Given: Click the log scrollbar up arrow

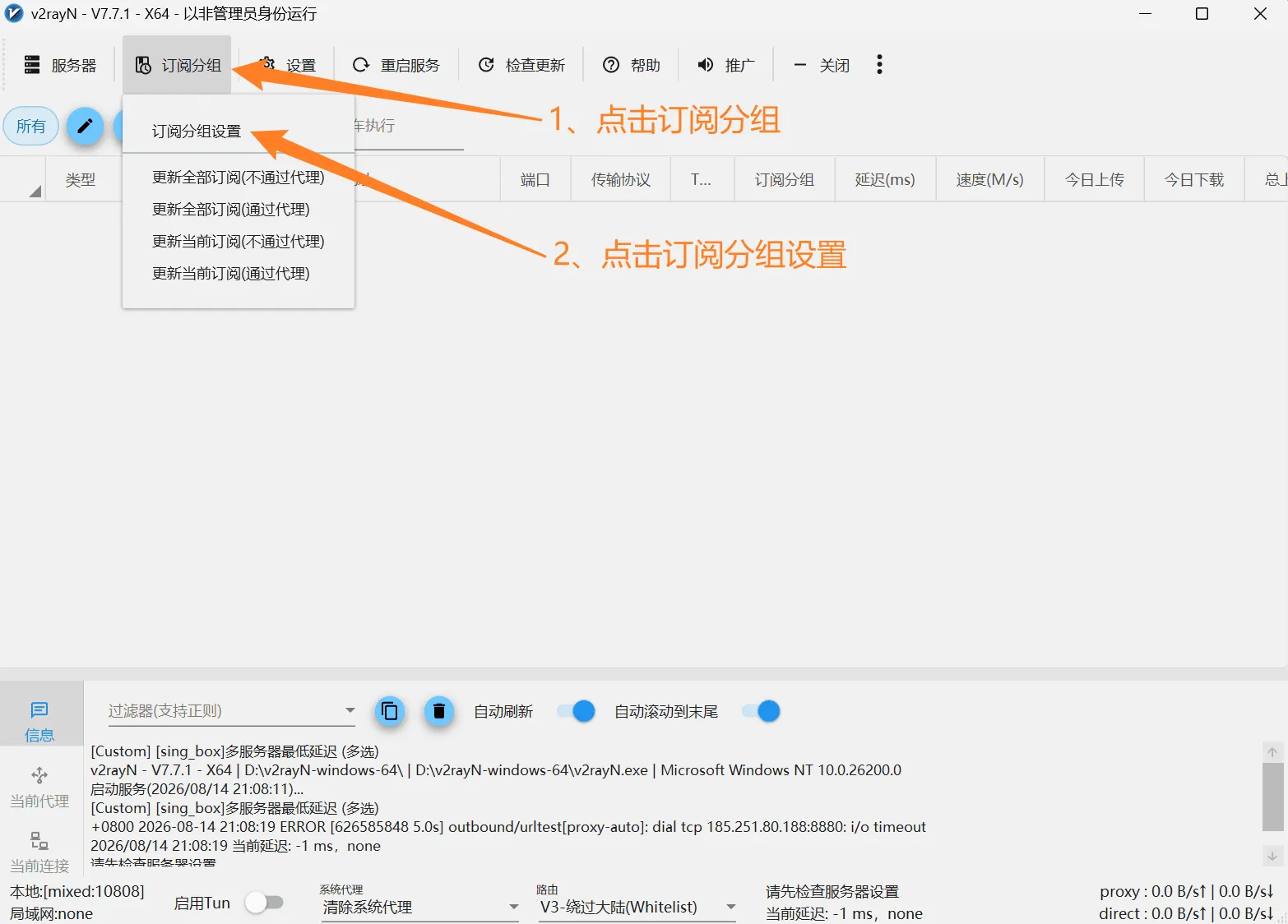Looking at the screenshot, I should (1272, 752).
